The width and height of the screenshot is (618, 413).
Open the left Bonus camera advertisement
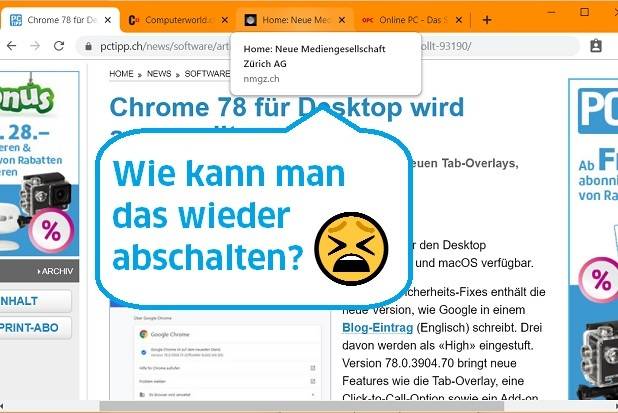pyautogui.click(x=39, y=164)
